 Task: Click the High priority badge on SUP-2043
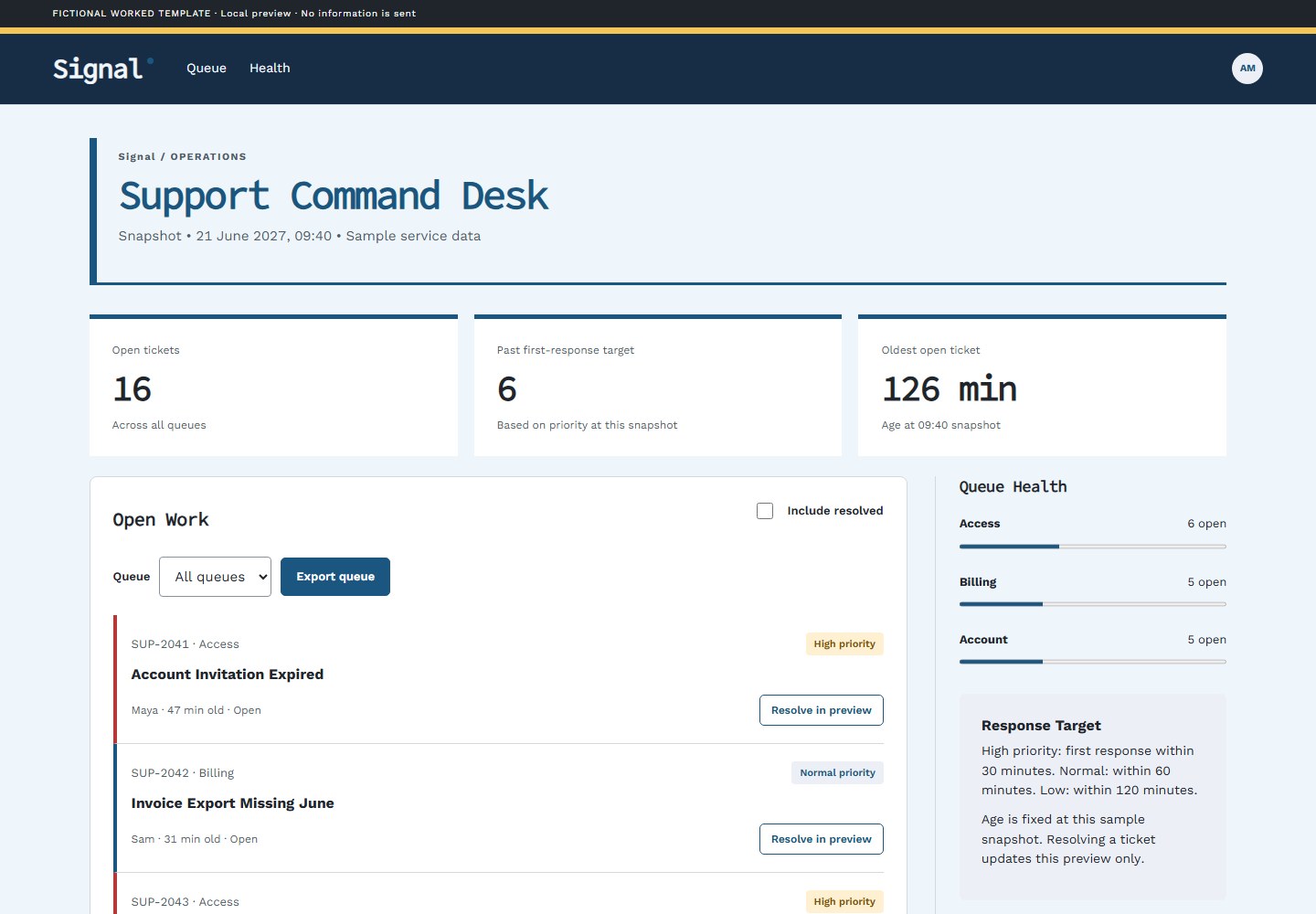(844, 901)
